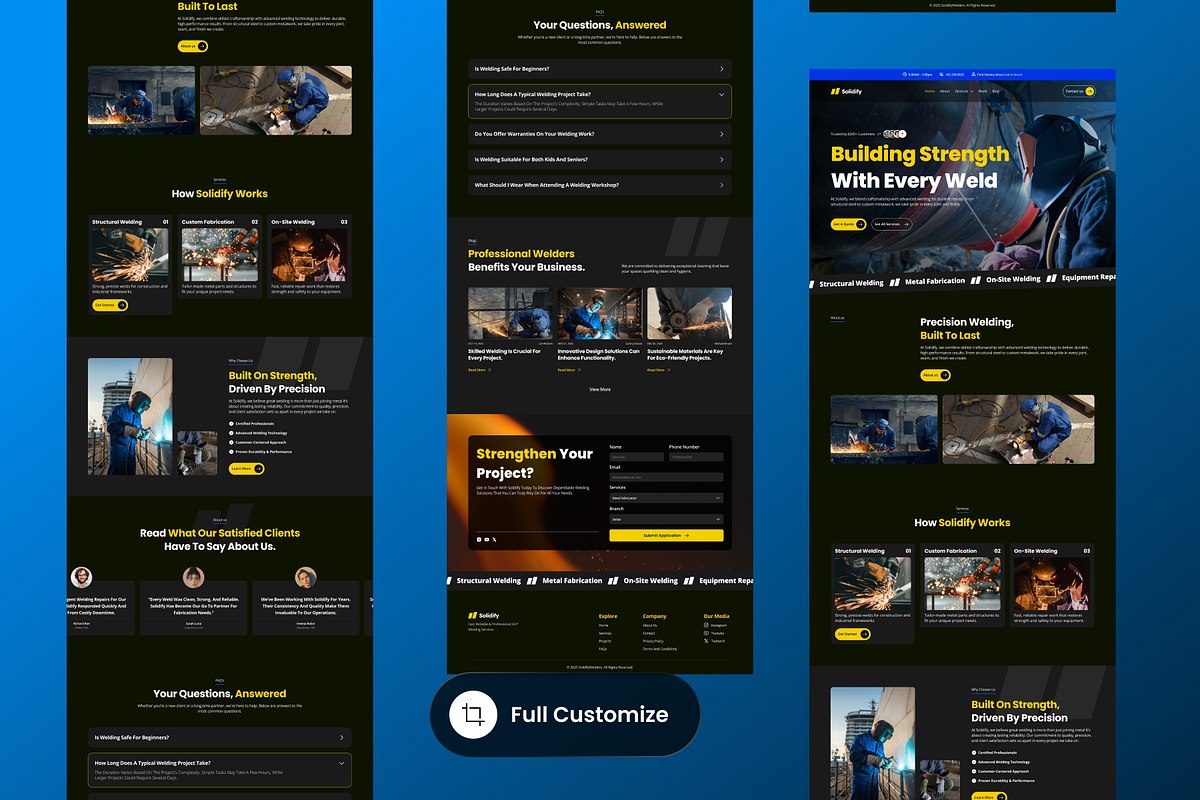
Task: Expand 'Is Welding Suitable For Both Kids And Seniors?'
Action: pos(600,159)
